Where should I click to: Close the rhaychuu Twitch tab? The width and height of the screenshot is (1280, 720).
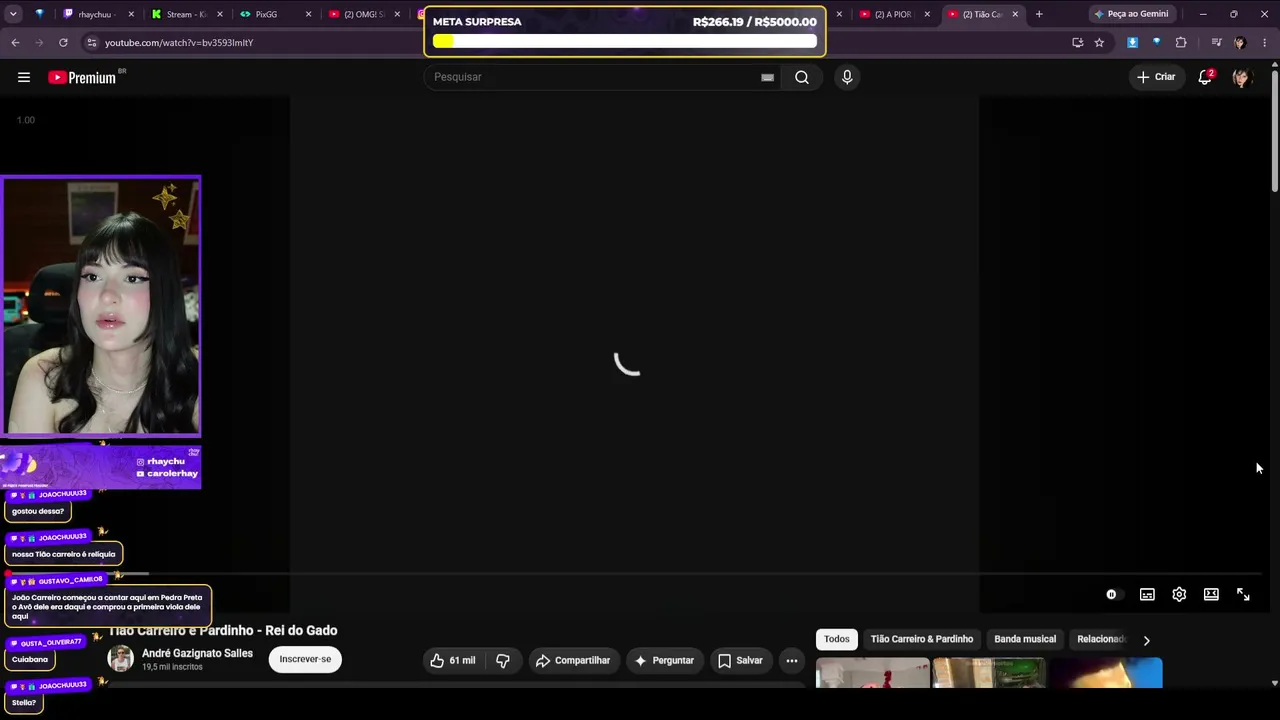tap(132, 14)
